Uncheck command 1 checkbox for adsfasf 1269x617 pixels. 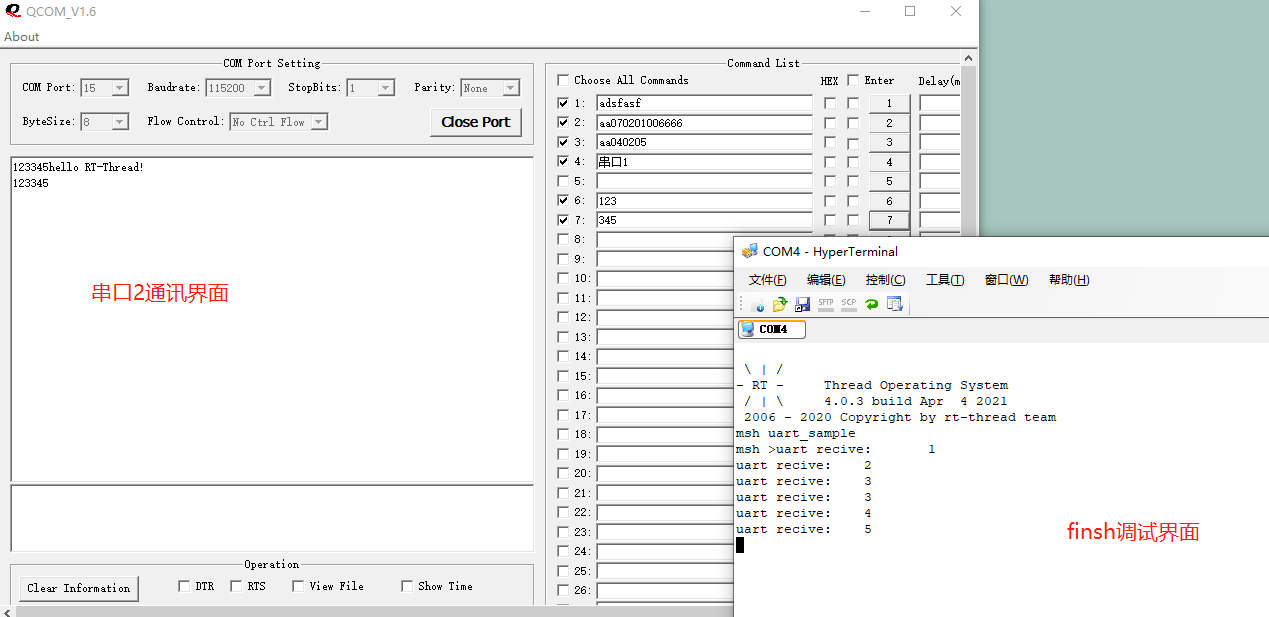coord(563,103)
